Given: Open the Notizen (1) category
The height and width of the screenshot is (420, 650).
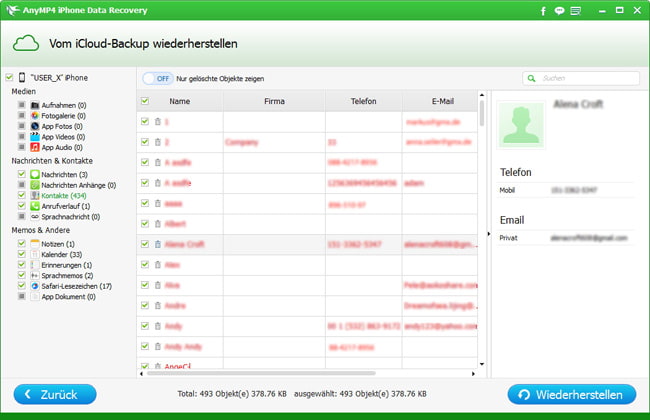Looking at the screenshot, I should click(58, 244).
